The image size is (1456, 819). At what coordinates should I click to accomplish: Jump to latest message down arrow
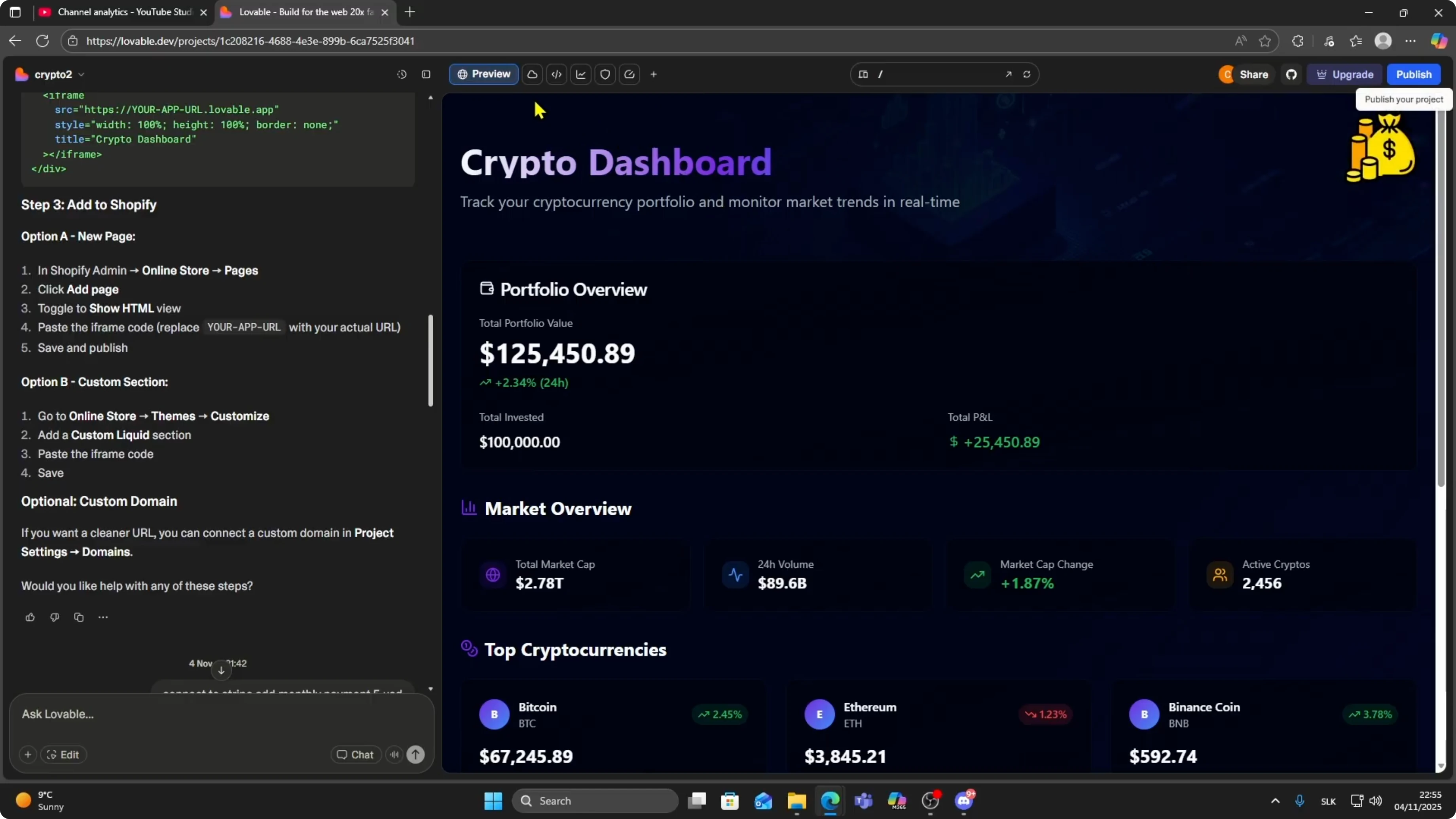(222, 670)
